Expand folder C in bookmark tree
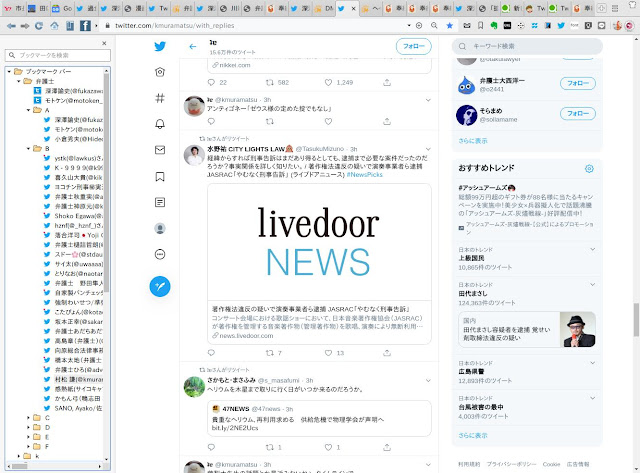The image size is (640, 473). point(28,417)
